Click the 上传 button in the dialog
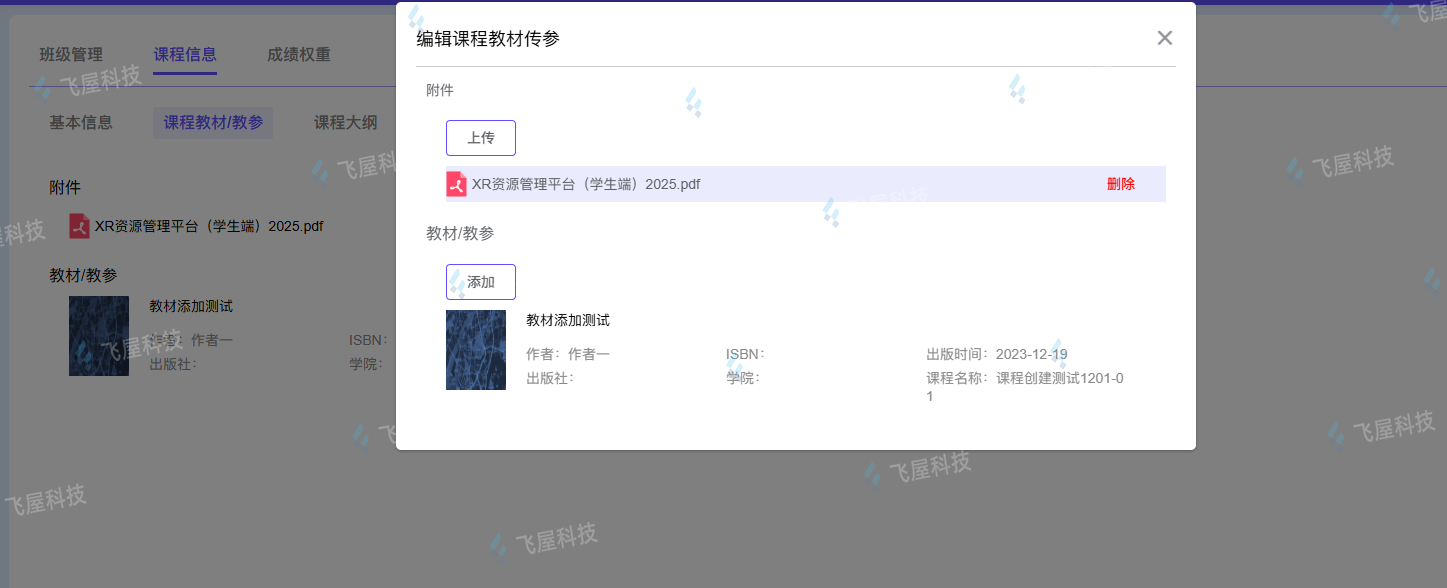The width and height of the screenshot is (1447, 588). coord(481,138)
